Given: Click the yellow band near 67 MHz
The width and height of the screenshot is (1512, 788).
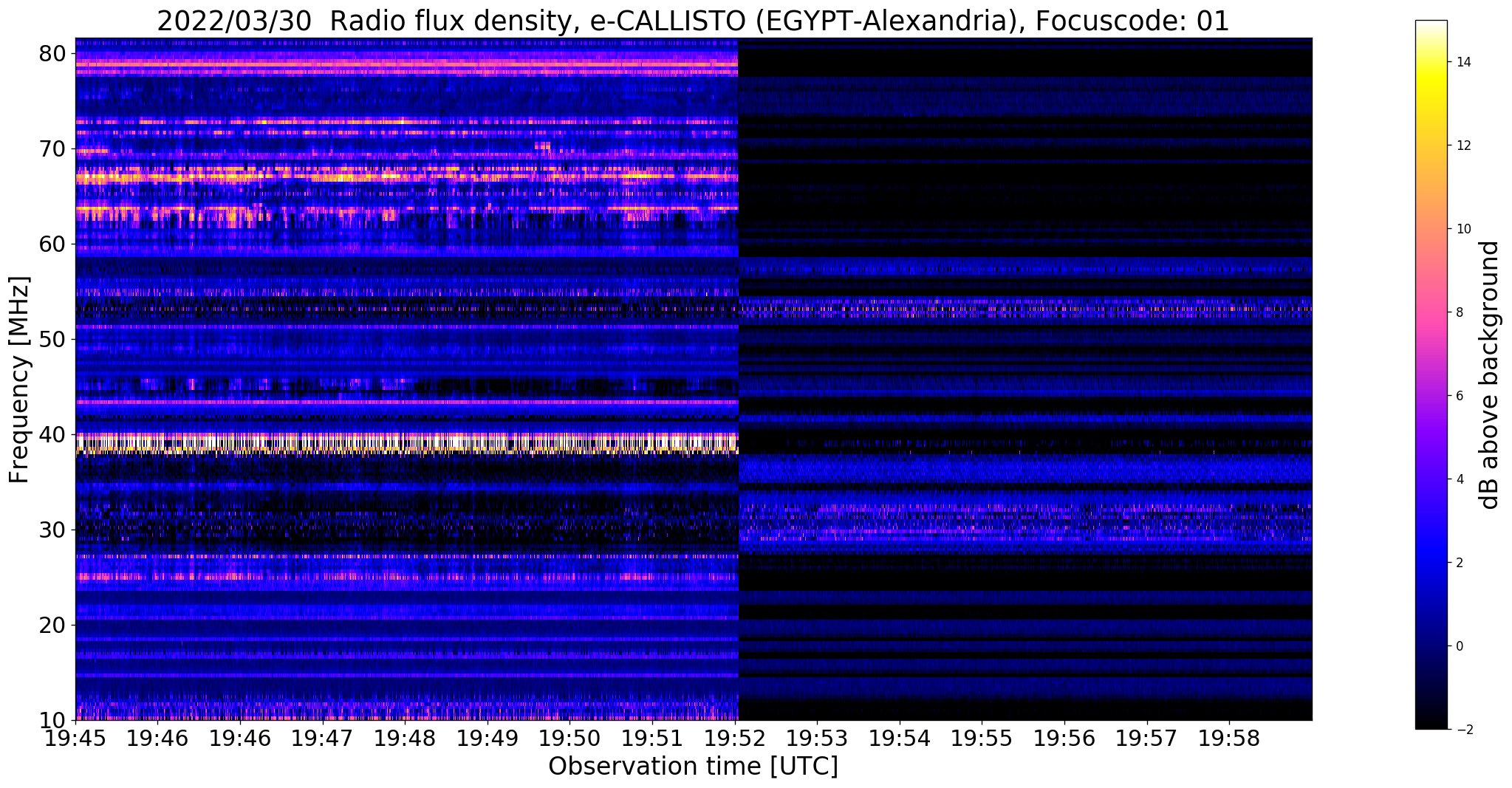Looking at the screenshot, I should coord(406,177).
